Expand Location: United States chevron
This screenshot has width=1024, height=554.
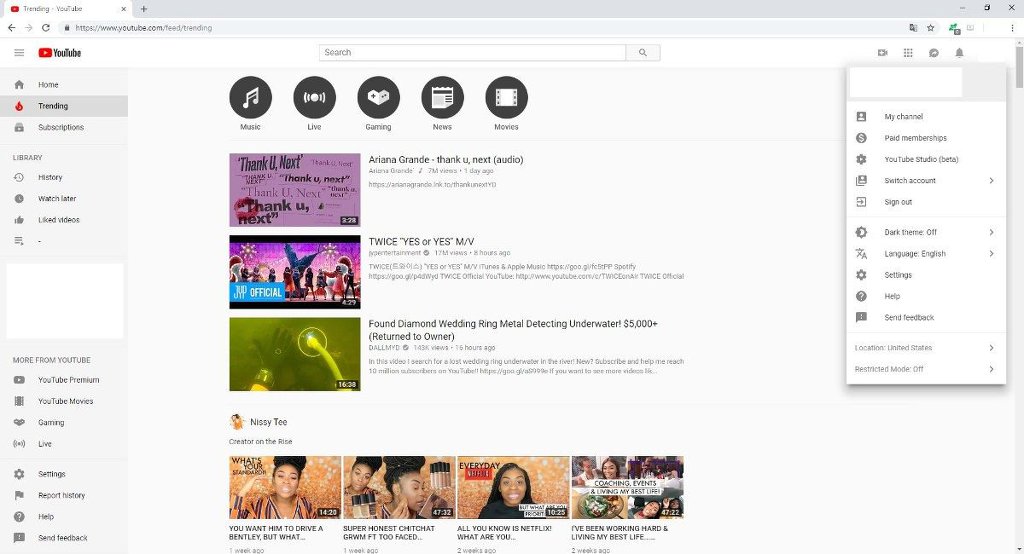pyautogui.click(x=991, y=348)
